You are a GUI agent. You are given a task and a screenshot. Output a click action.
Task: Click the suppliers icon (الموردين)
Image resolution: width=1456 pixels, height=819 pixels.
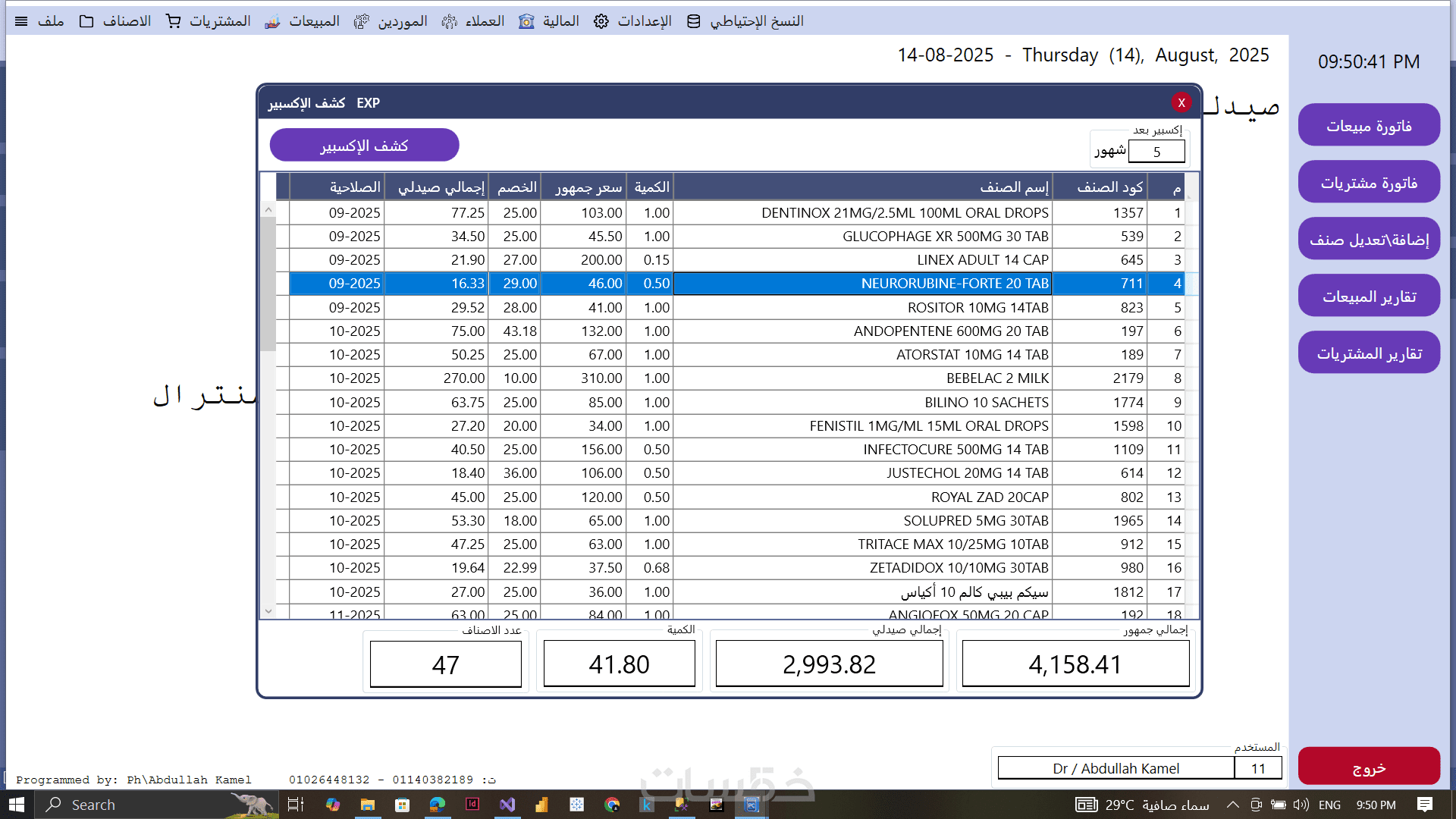(x=362, y=21)
